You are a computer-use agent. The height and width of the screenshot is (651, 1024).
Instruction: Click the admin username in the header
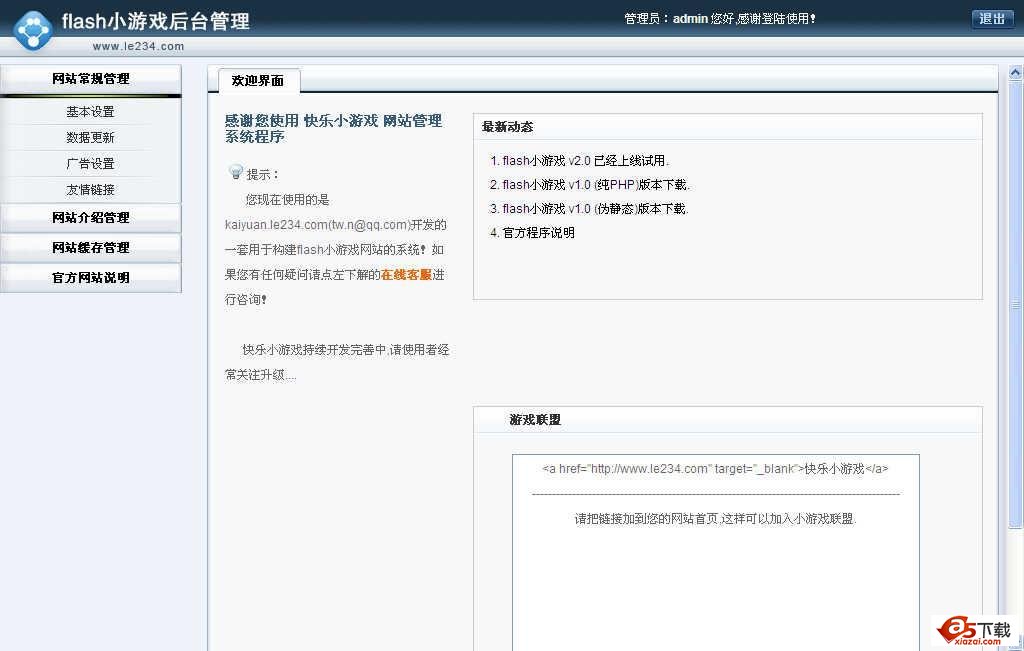(x=690, y=19)
